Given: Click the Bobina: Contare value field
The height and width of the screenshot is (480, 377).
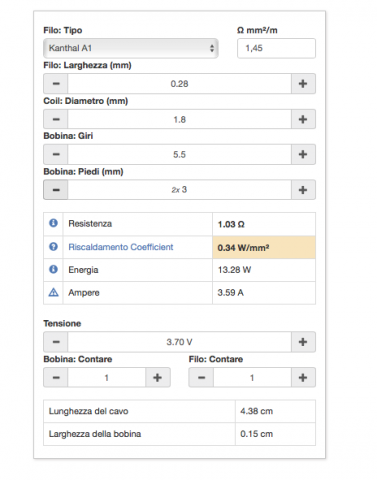Looking at the screenshot, I should tap(107, 378).
